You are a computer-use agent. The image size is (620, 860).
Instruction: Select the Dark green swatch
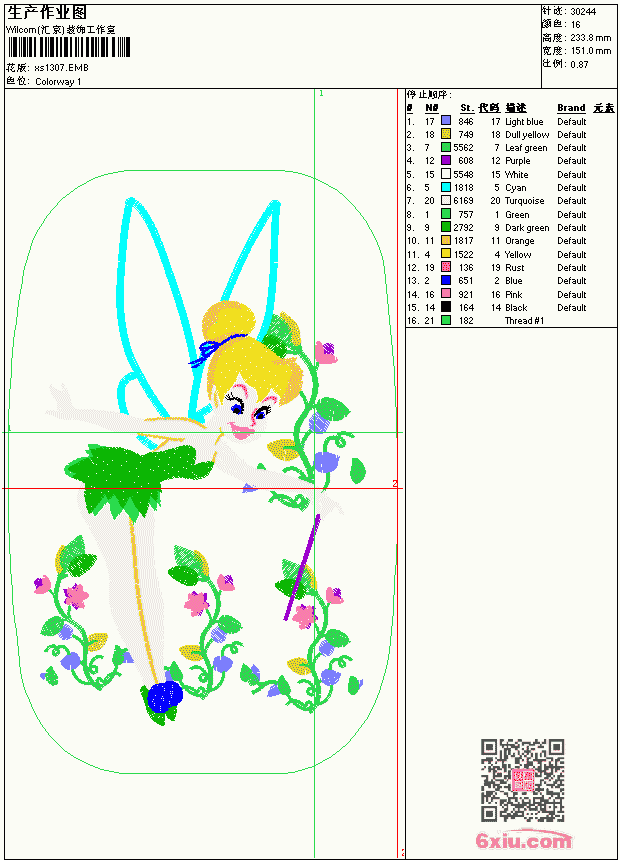446,227
